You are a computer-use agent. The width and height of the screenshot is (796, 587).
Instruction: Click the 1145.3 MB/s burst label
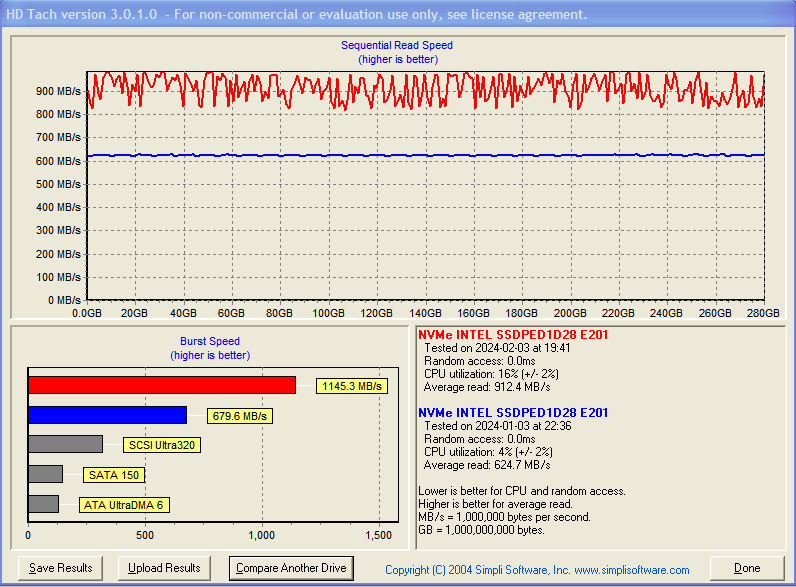tap(352, 386)
